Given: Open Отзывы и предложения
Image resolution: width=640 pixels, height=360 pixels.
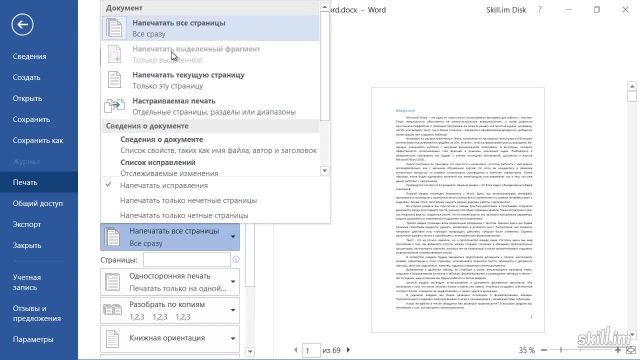Looking at the screenshot, I should pyautogui.click(x=37, y=313).
